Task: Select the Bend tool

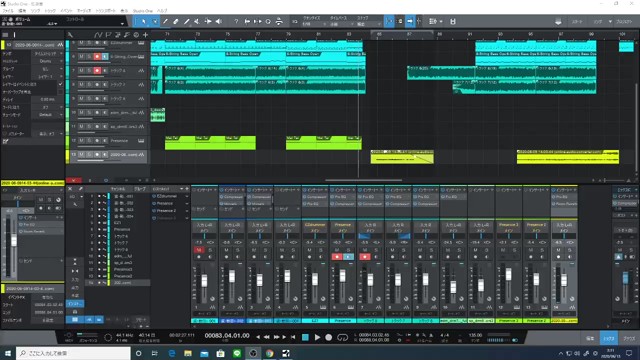Action: click(208, 22)
